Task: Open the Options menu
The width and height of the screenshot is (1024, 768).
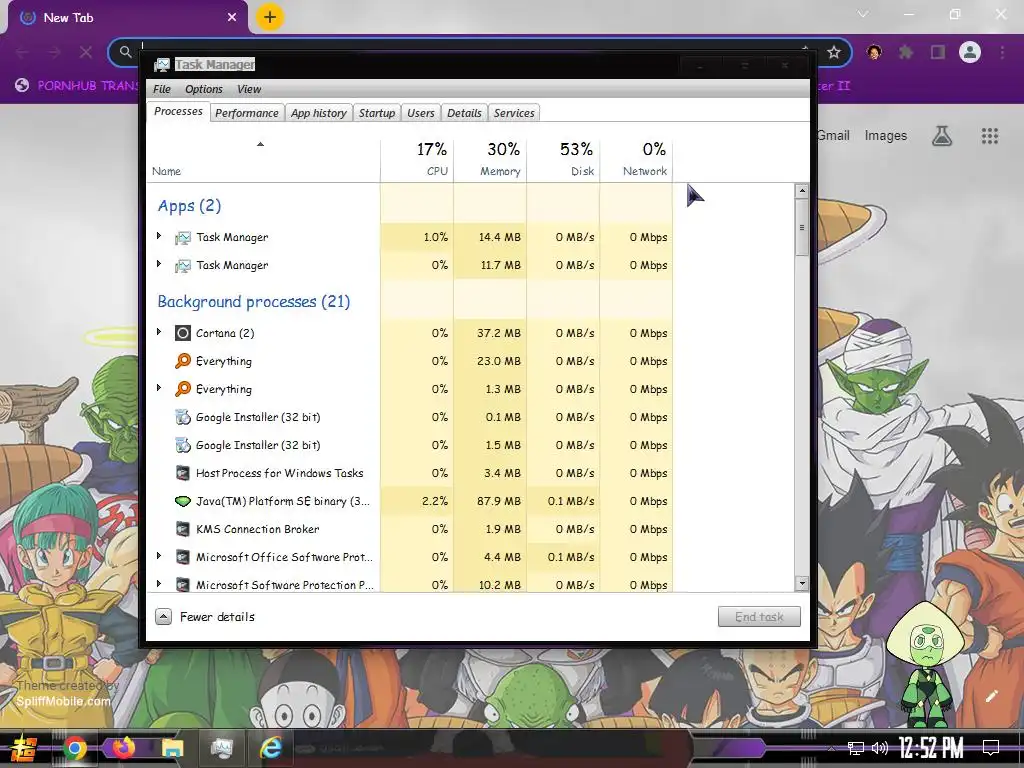Action: (204, 89)
